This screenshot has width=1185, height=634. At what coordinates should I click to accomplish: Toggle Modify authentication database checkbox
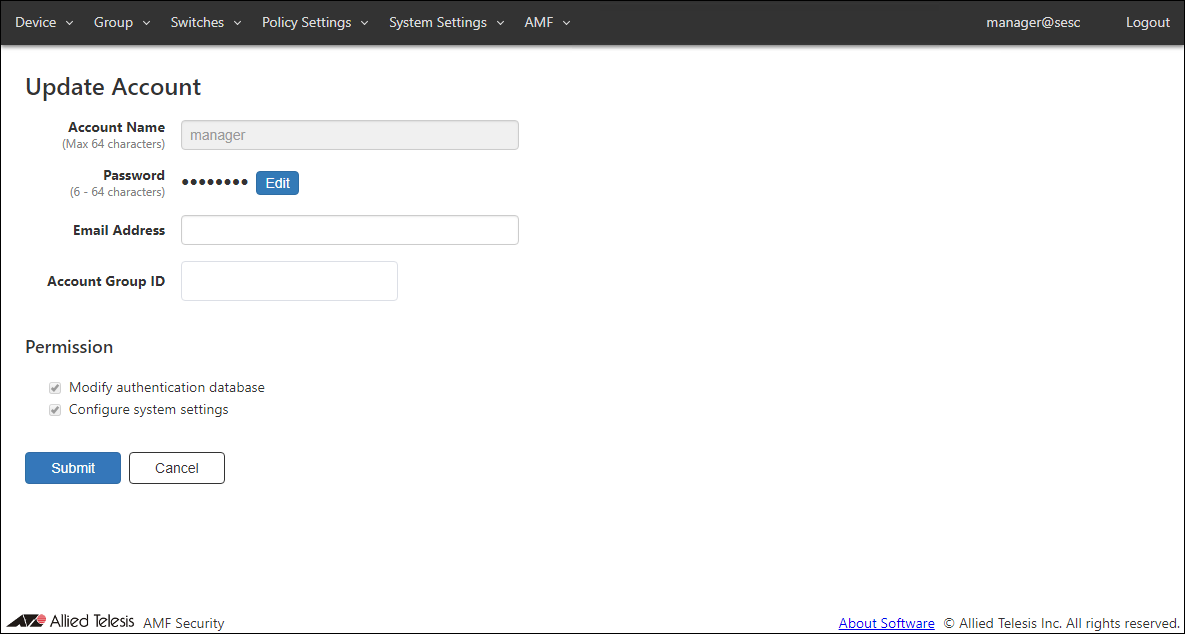(55, 388)
